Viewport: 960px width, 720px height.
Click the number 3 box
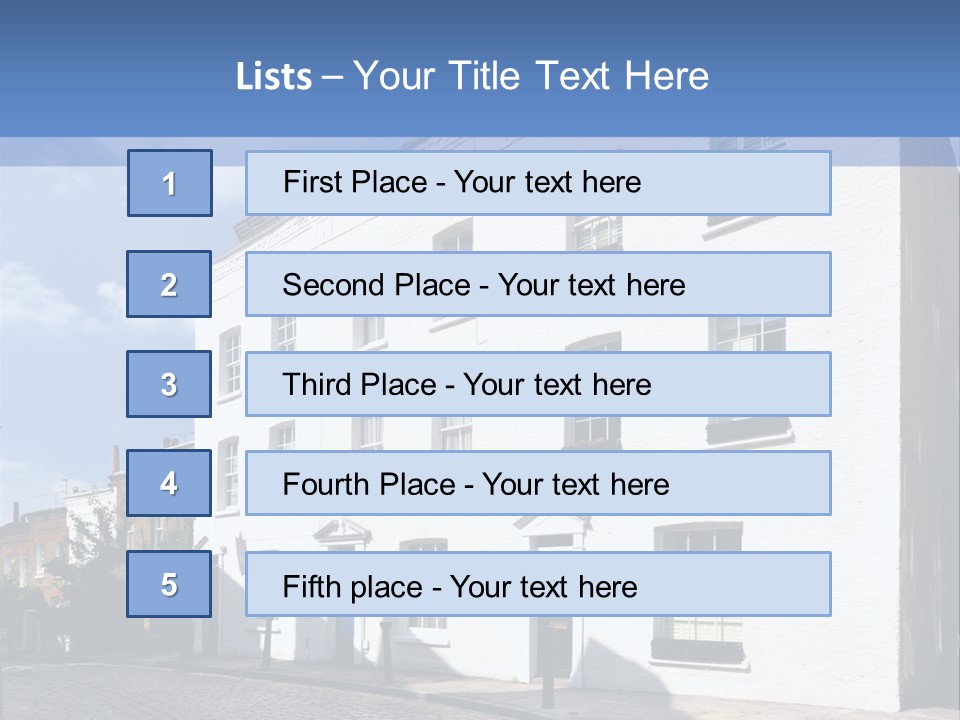[169, 384]
